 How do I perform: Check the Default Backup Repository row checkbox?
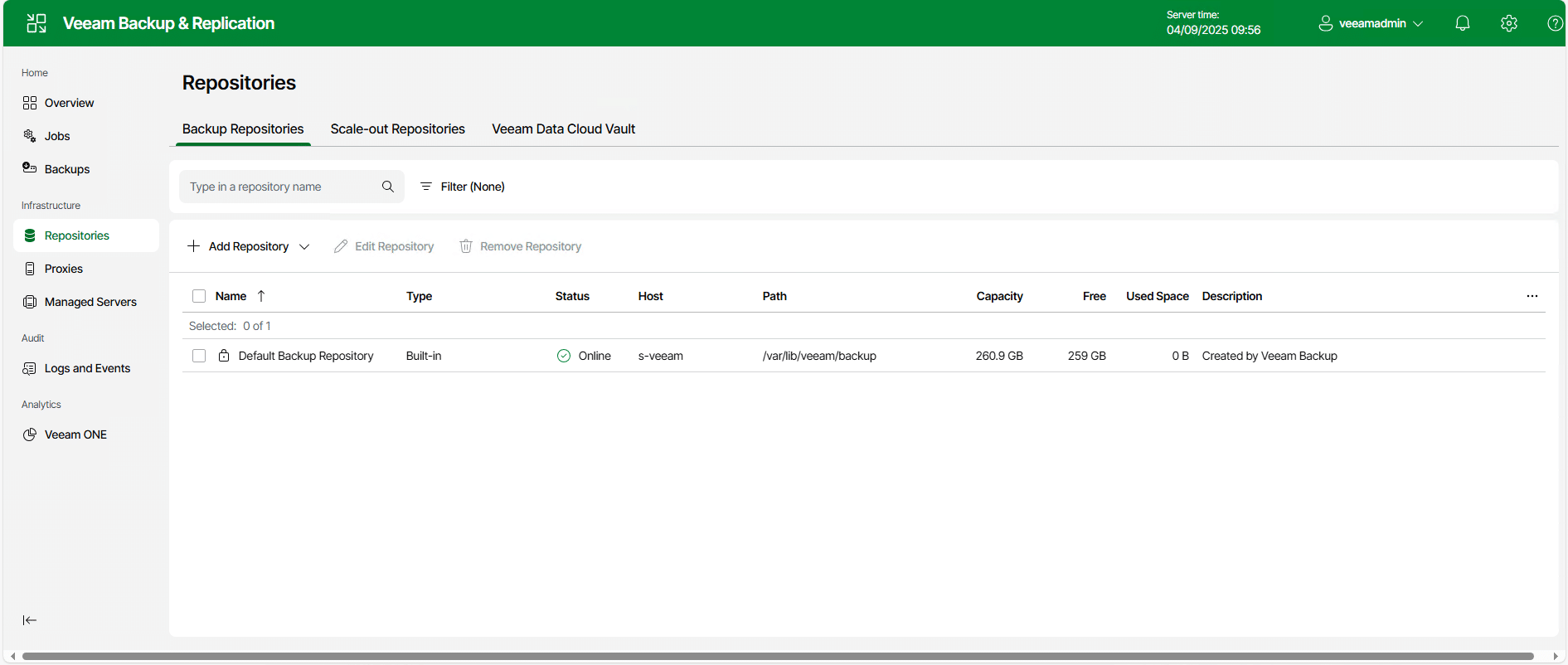199,356
